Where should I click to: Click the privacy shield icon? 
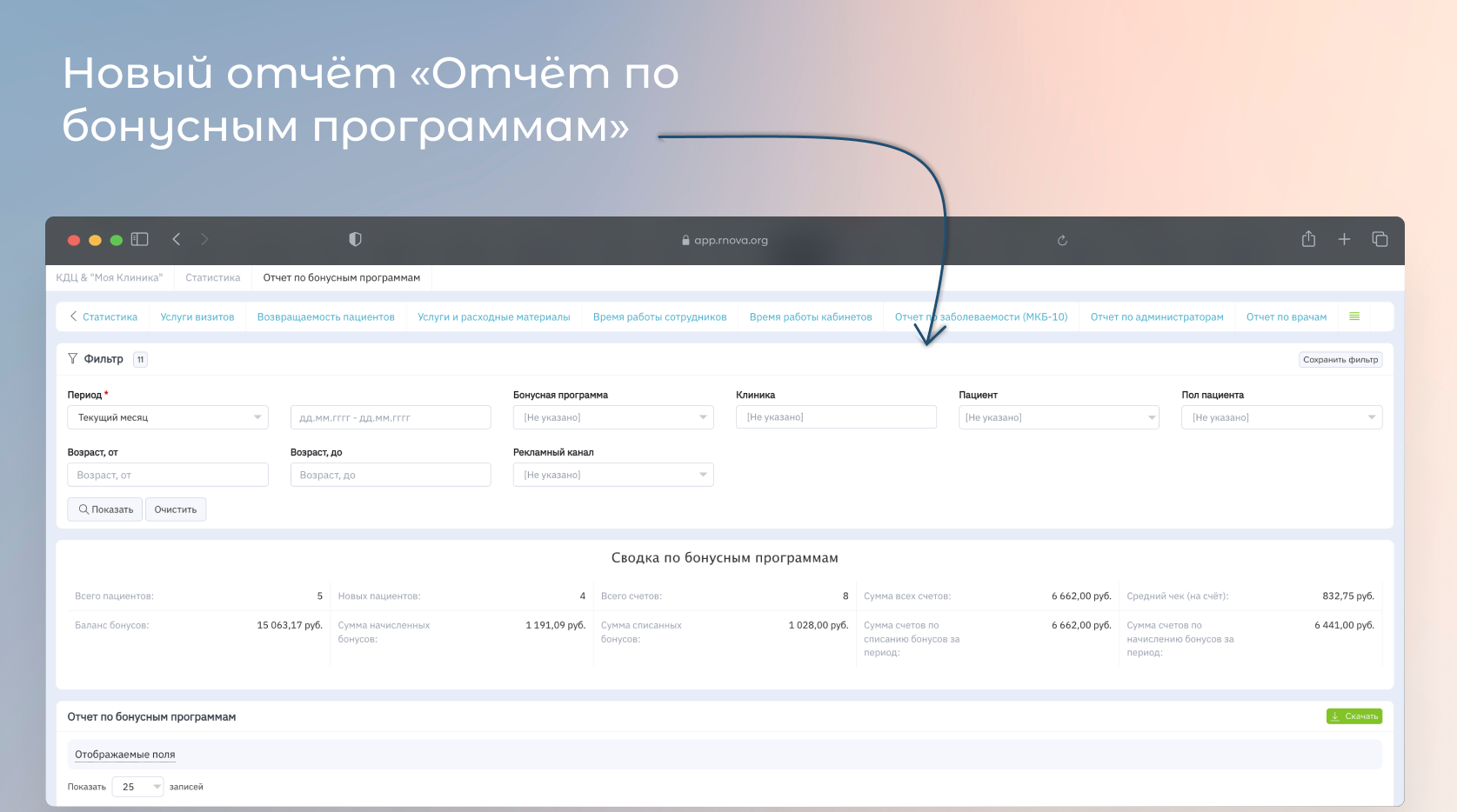point(355,239)
